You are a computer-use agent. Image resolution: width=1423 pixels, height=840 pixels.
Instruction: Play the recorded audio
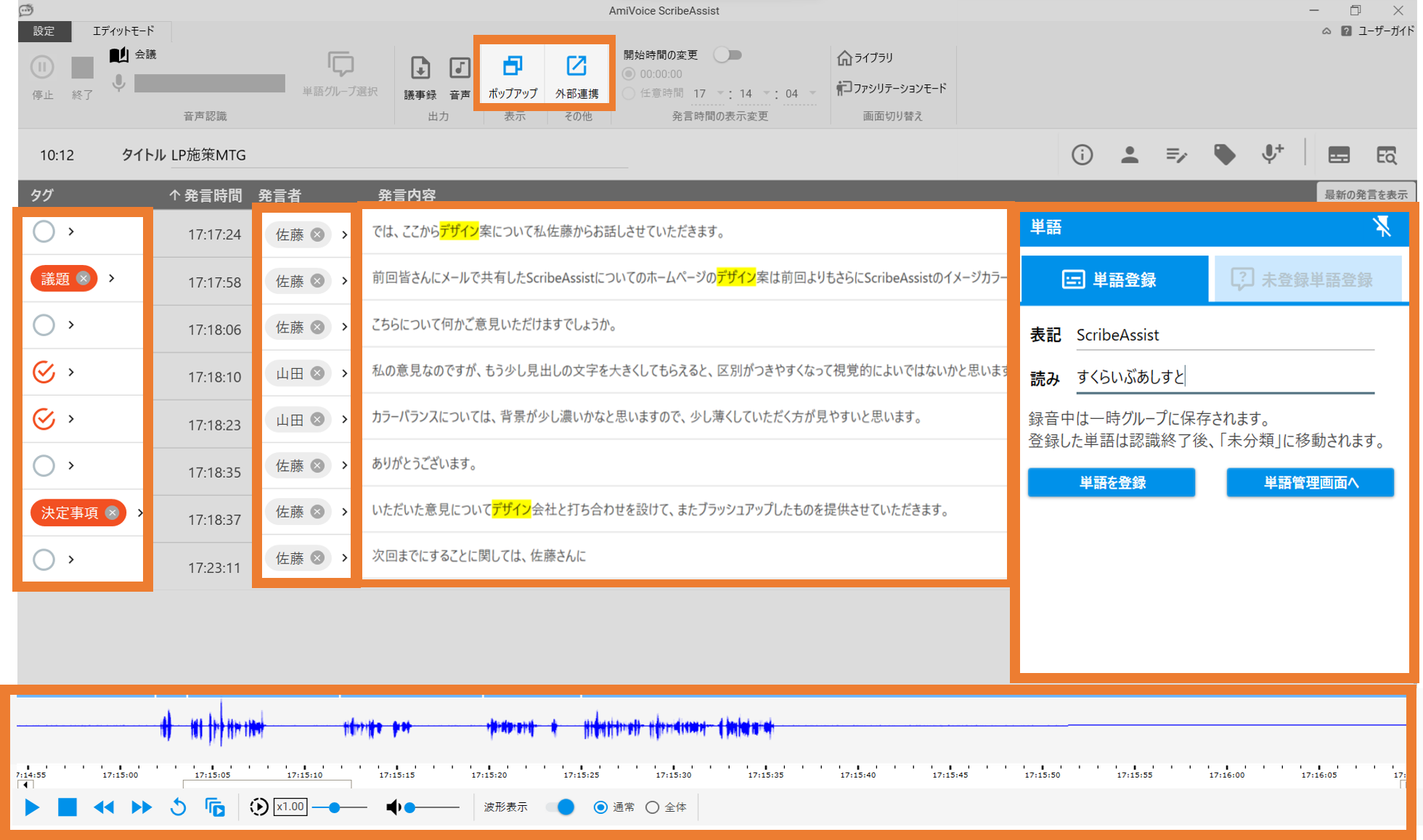pos(32,807)
